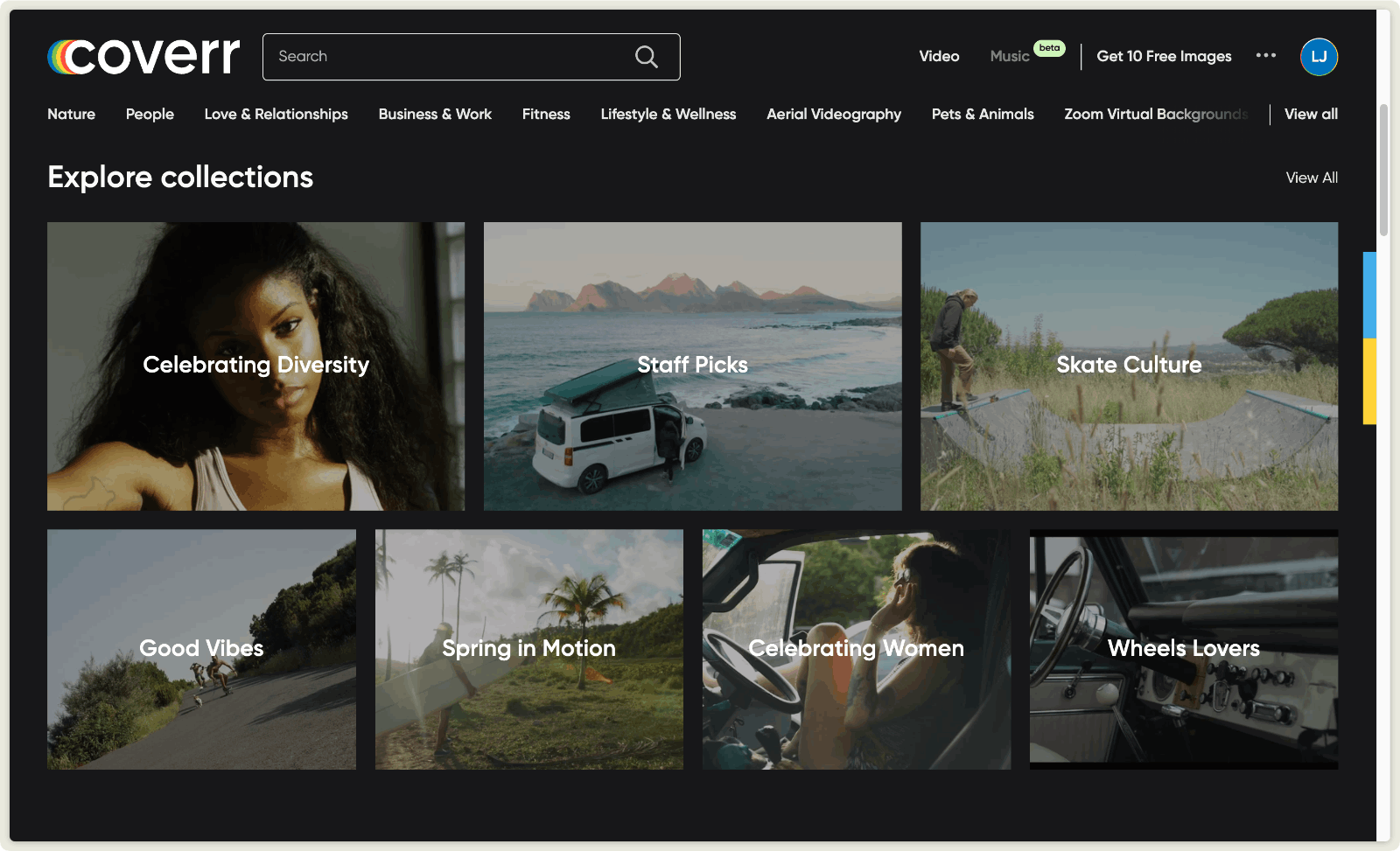Open the Staff Picks collection

coord(692,366)
